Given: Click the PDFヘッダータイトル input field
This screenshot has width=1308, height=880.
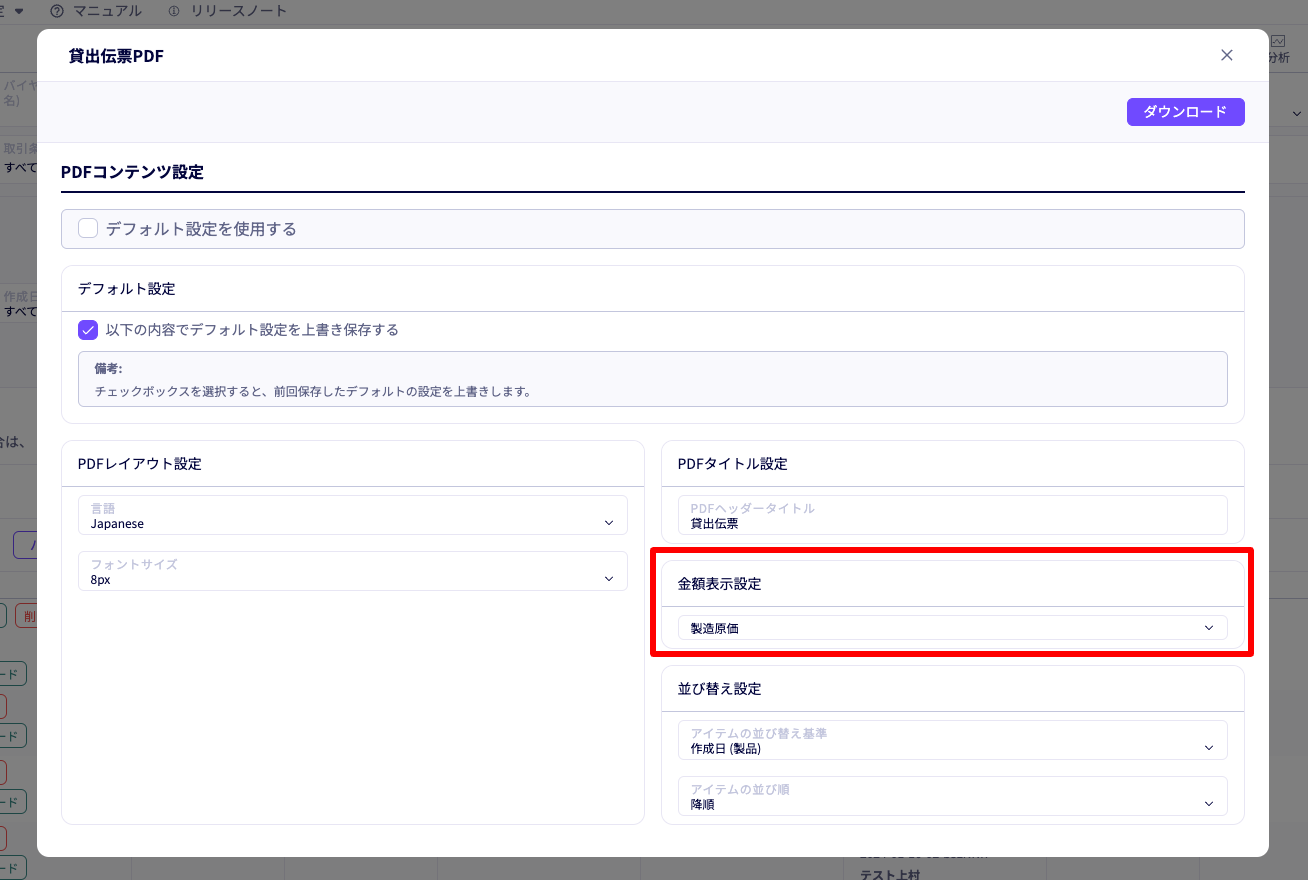Looking at the screenshot, I should (953, 515).
